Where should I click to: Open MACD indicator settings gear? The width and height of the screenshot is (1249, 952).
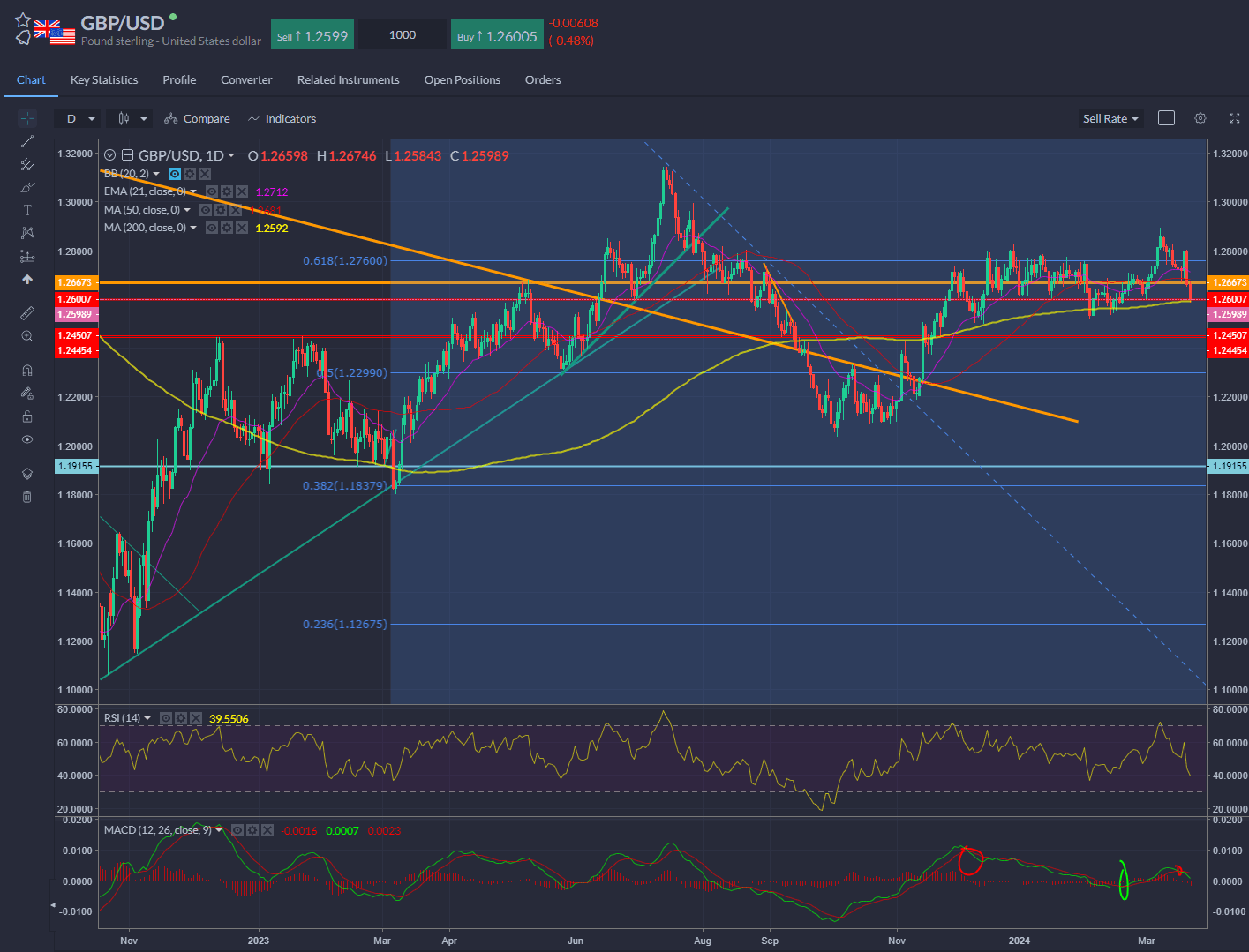point(252,830)
